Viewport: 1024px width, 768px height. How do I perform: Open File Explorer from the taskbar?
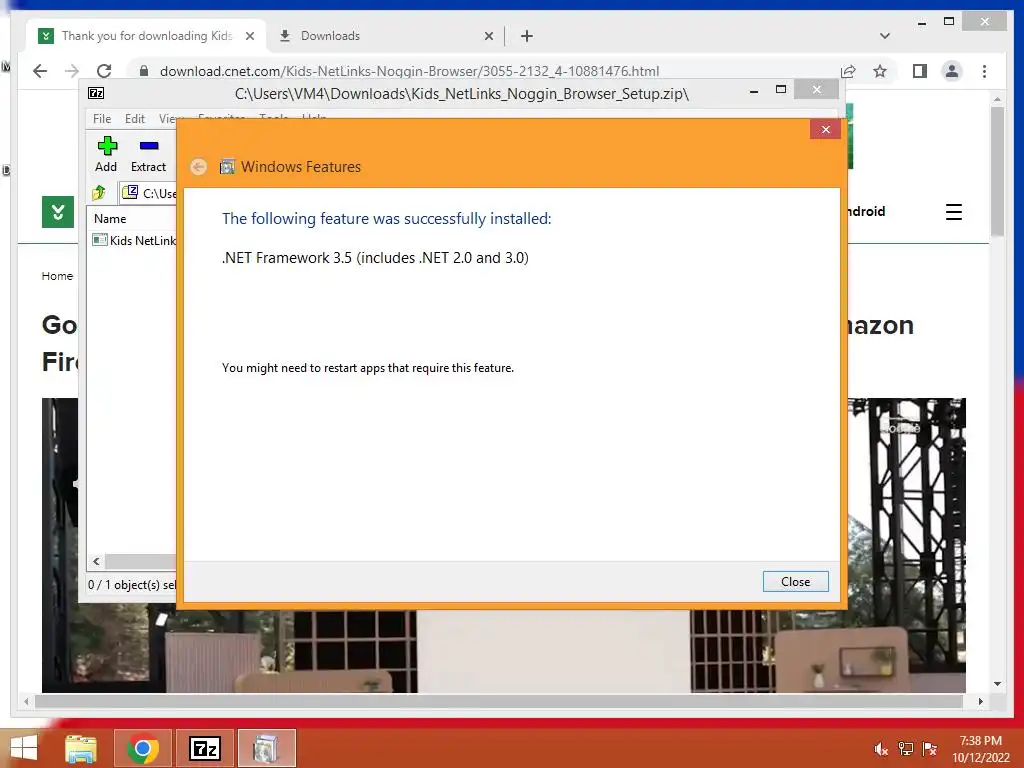81,748
